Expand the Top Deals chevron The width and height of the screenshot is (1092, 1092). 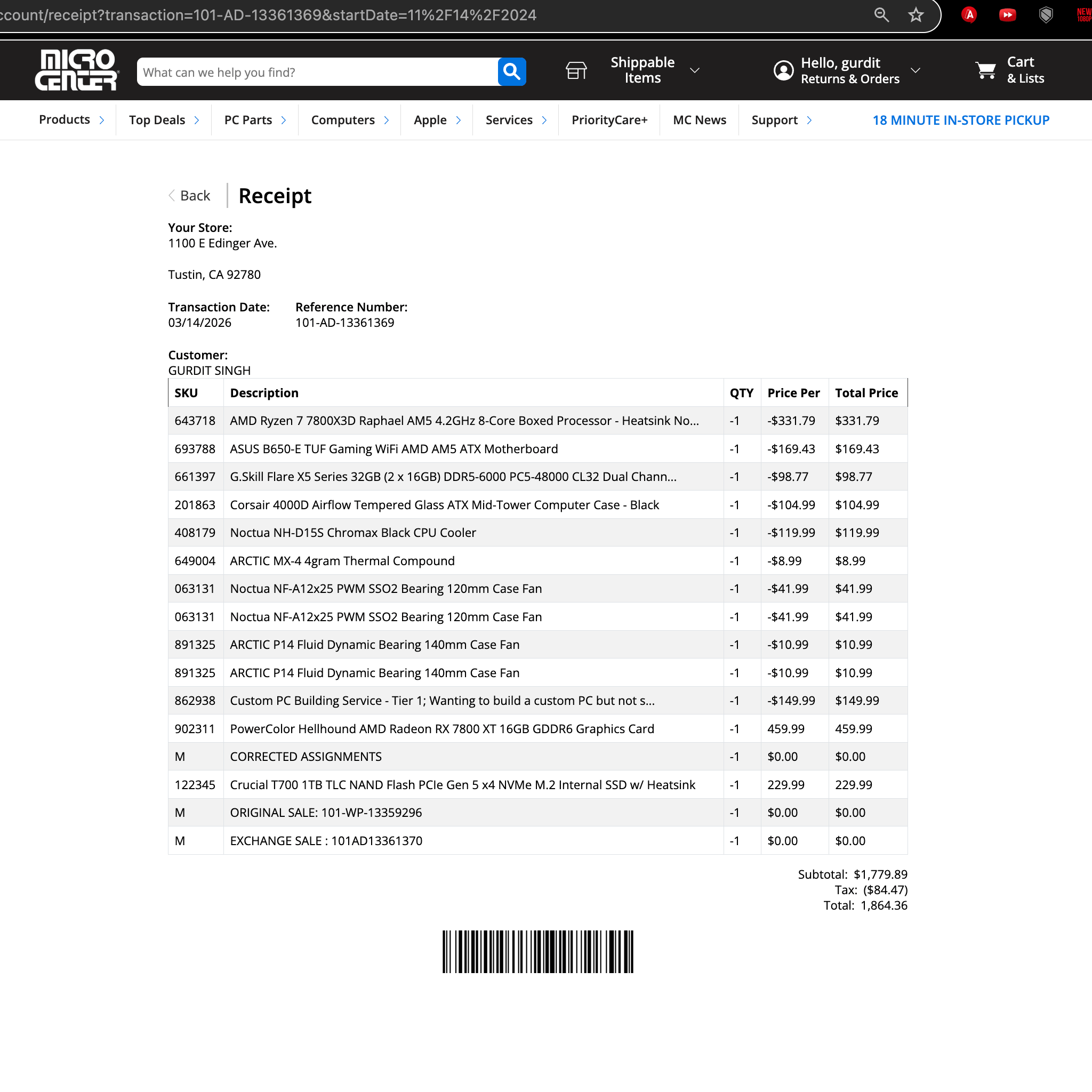point(197,120)
